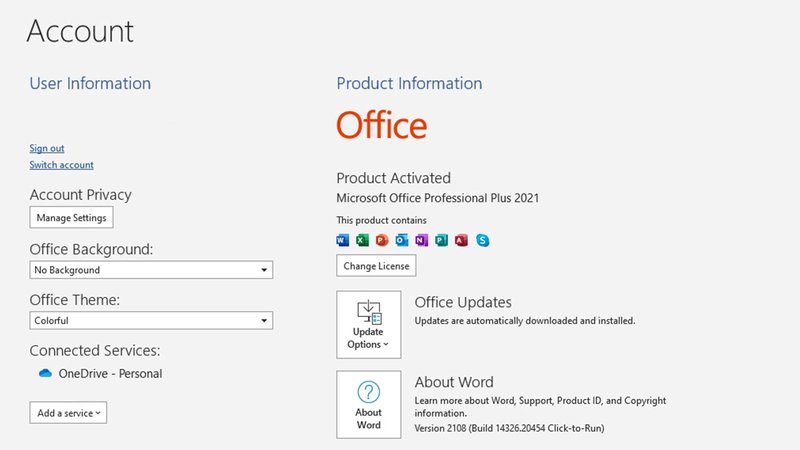This screenshot has height=450, width=800.
Task: Click the Publisher app icon
Action: coord(441,240)
